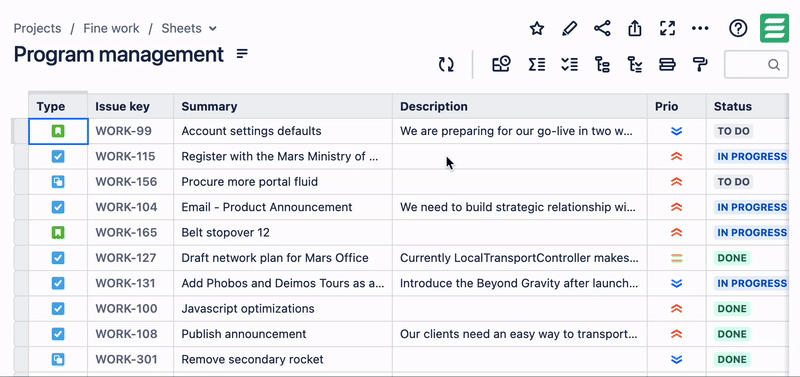Click the story type icon for WORK-165
The width and height of the screenshot is (800, 377).
pos(58,233)
